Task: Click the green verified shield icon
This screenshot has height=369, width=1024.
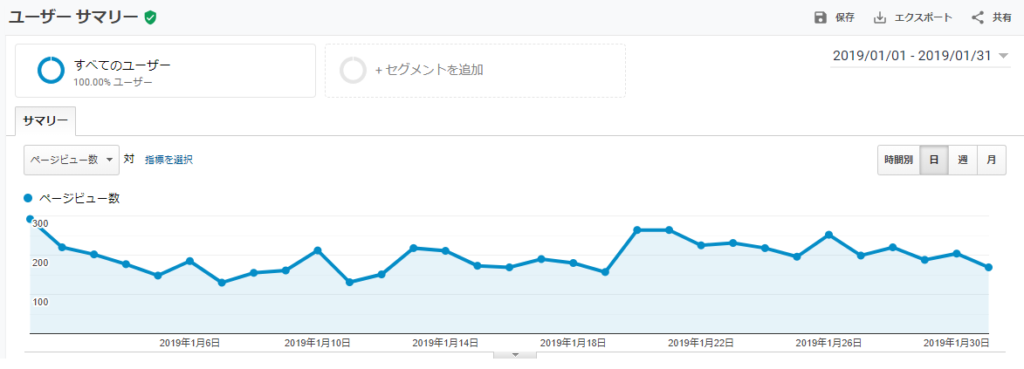Action: pyautogui.click(x=150, y=18)
